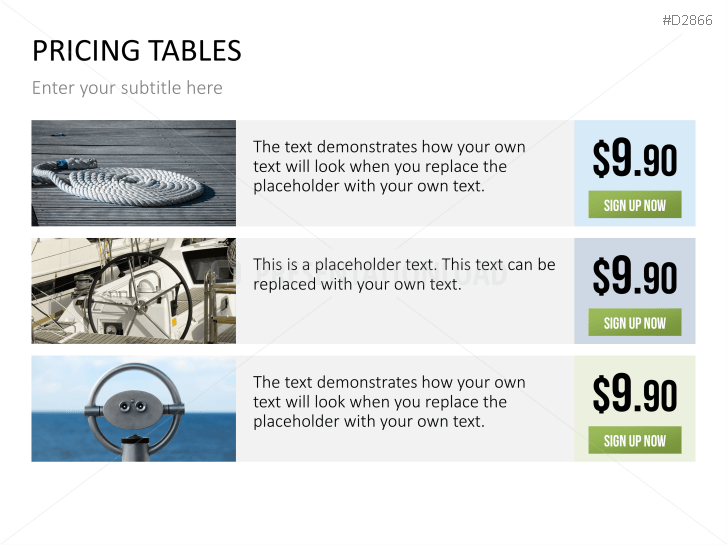
Task: Click the $9.90 price in the middle row
Action: click(x=634, y=277)
